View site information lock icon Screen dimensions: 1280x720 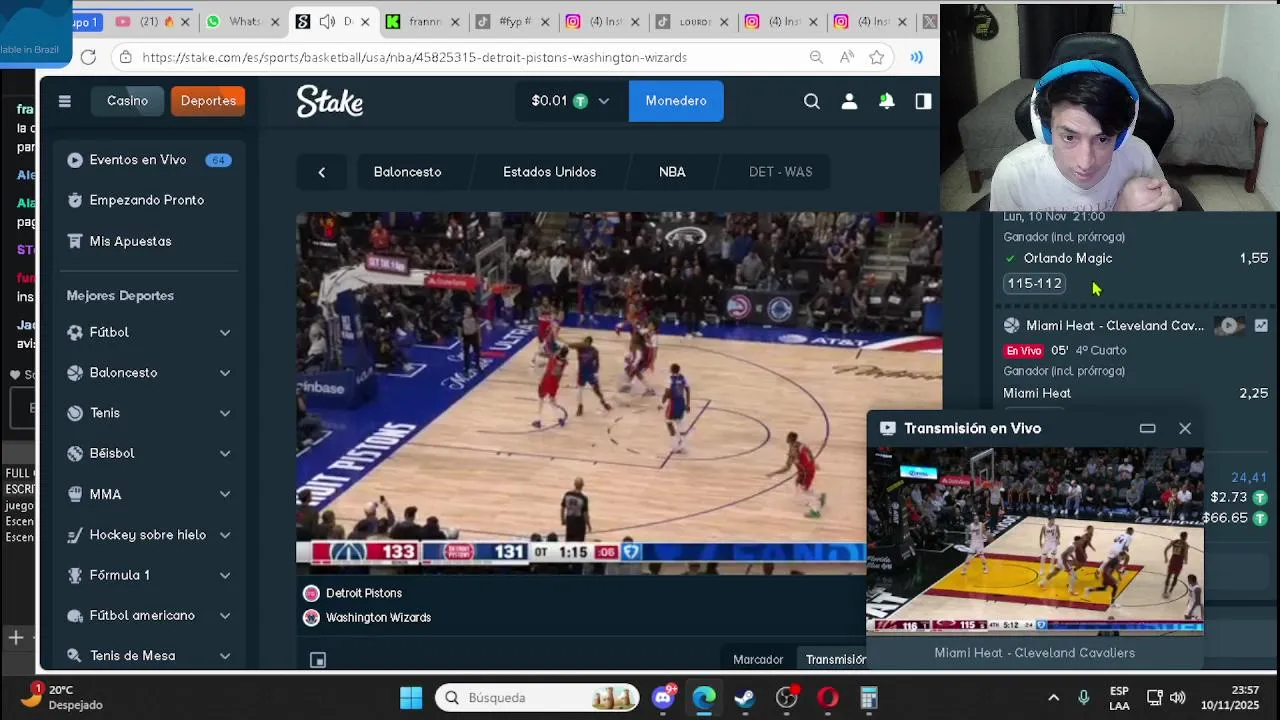tap(125, 57)
